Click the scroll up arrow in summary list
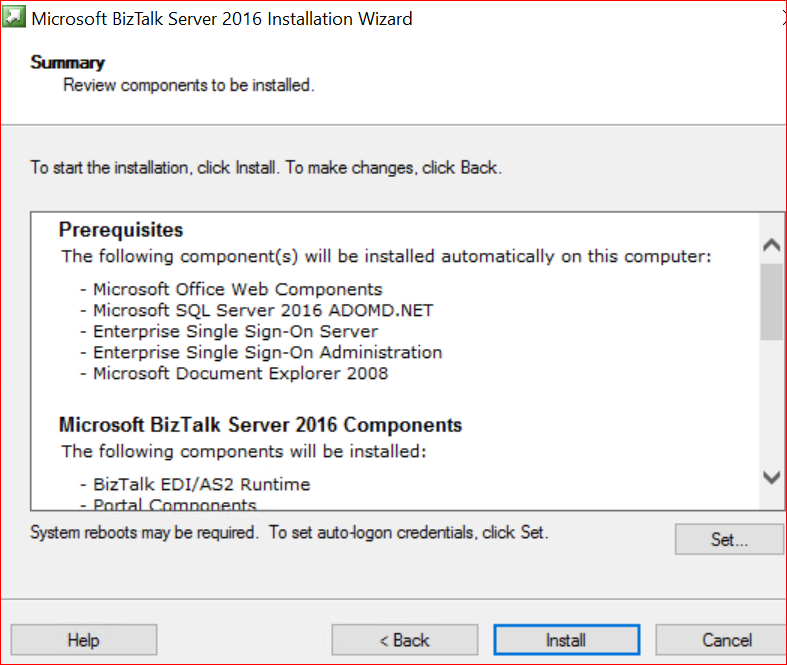Screen dimensions: 787x665 point(771,245)
